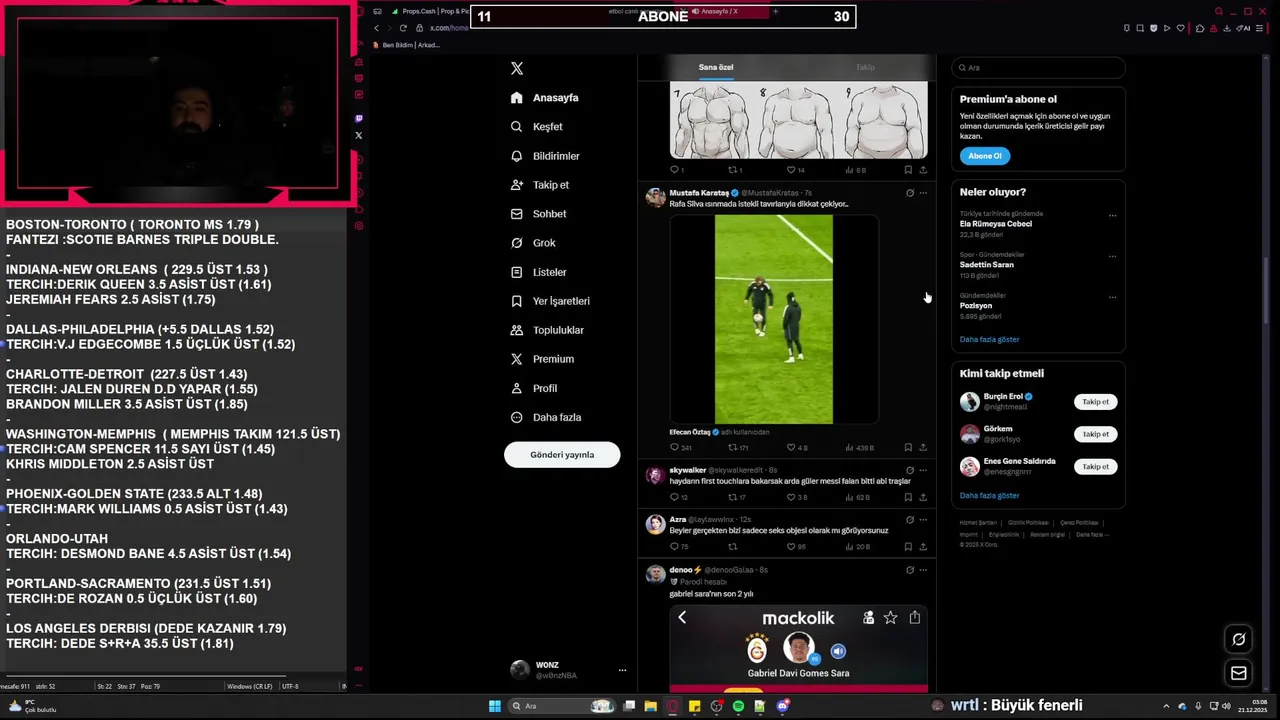The image size is (1280, 720).
Task: Open WONZ account menu dots
Action: [x=622, y=670]
